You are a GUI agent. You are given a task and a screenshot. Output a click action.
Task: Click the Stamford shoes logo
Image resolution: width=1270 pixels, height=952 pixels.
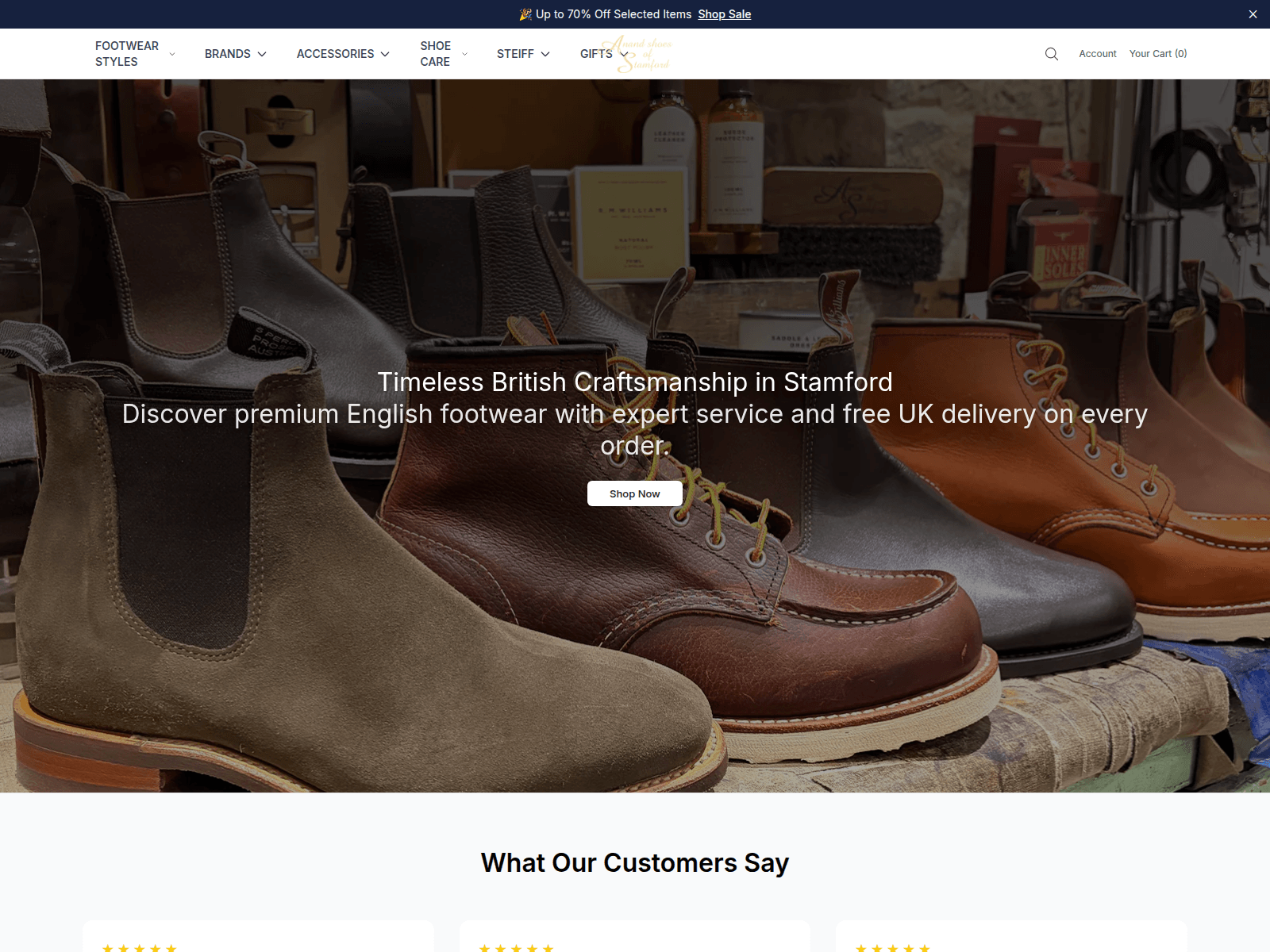point(637,54)
